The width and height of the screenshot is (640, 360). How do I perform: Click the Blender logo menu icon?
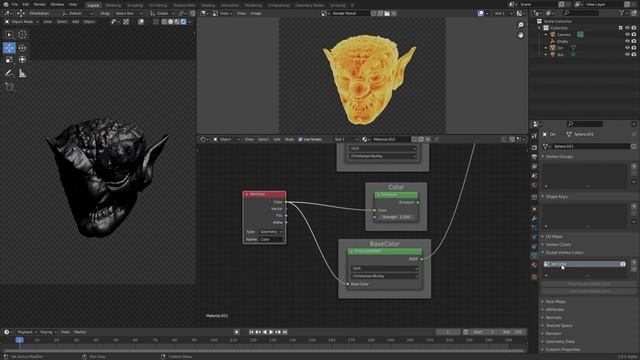pos(5,4)
